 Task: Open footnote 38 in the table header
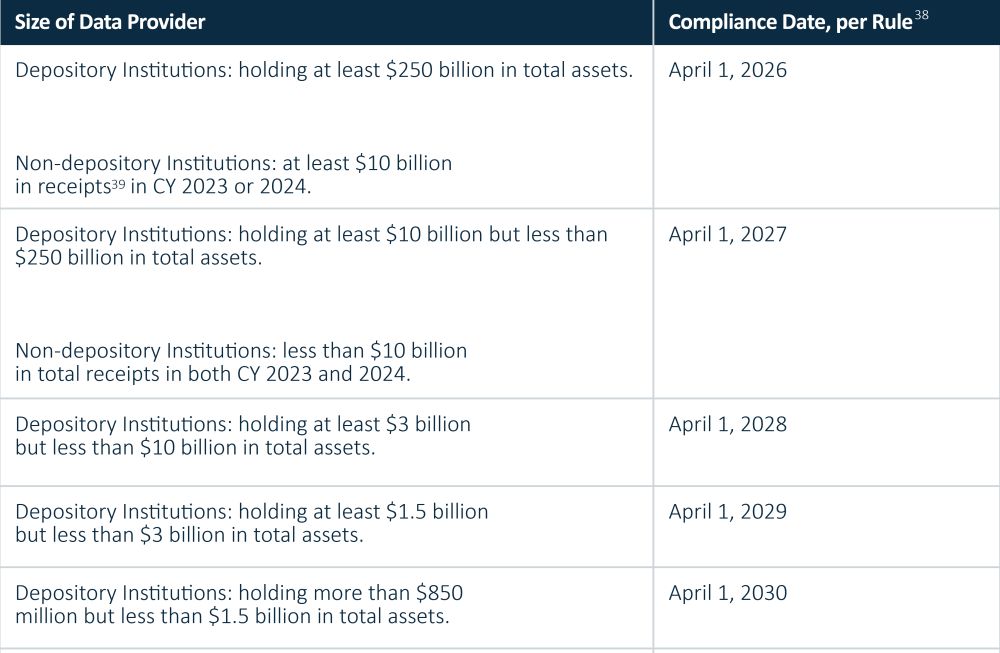click(x=921, y=16)
